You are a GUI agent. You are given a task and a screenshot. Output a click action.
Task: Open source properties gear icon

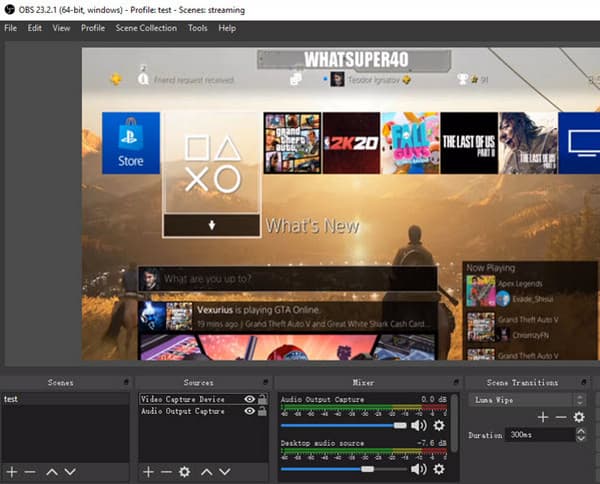click(184, 472)
